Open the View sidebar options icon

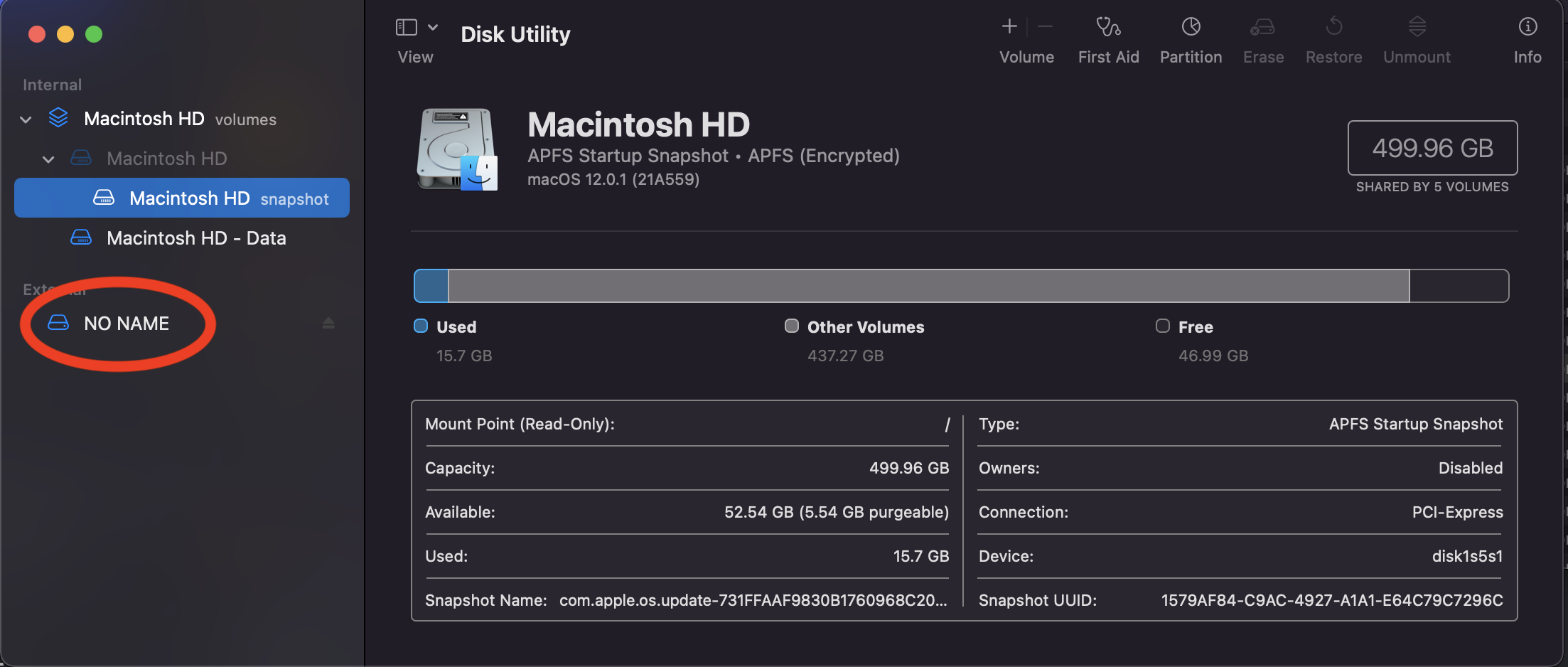coord(406,27)
